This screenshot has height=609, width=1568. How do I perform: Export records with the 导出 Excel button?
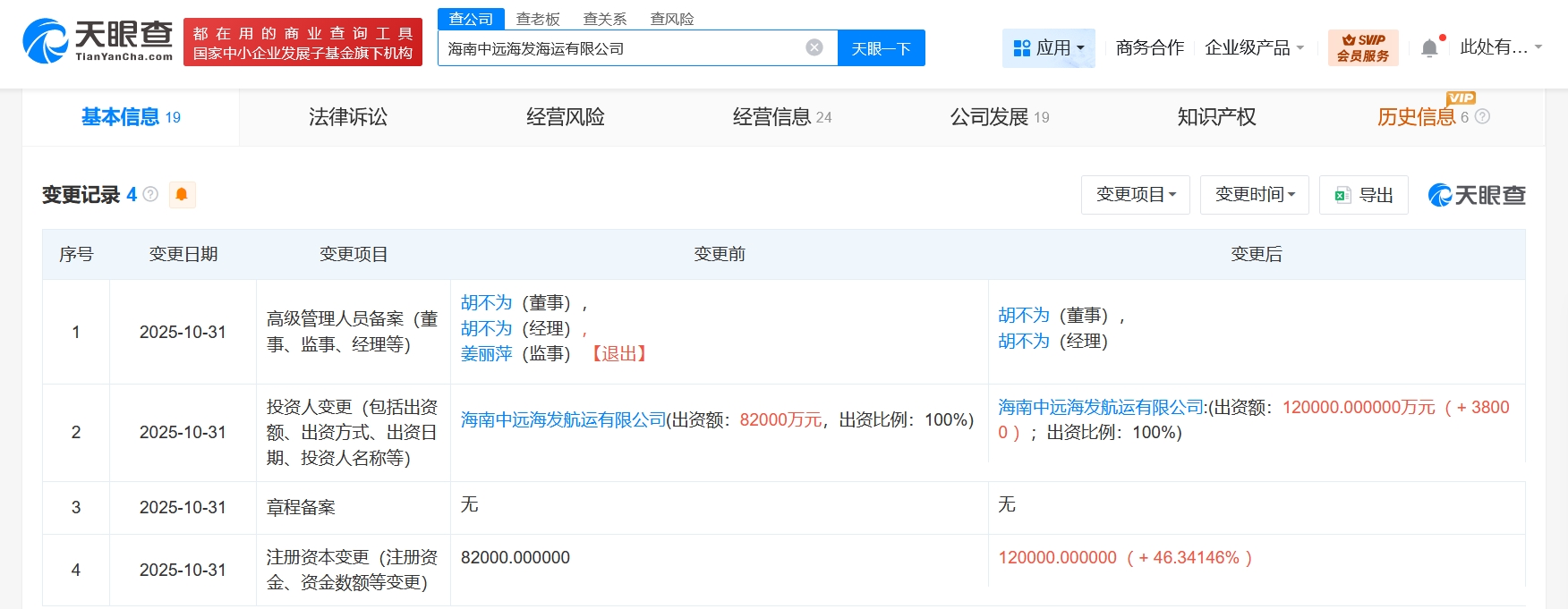click(1363, 195)
